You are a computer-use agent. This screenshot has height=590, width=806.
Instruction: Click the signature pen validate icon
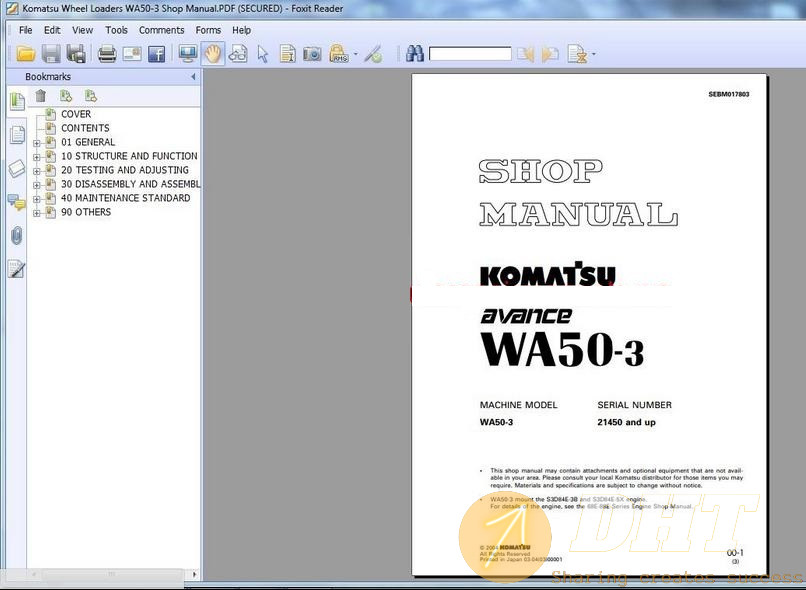click(373, 54)
